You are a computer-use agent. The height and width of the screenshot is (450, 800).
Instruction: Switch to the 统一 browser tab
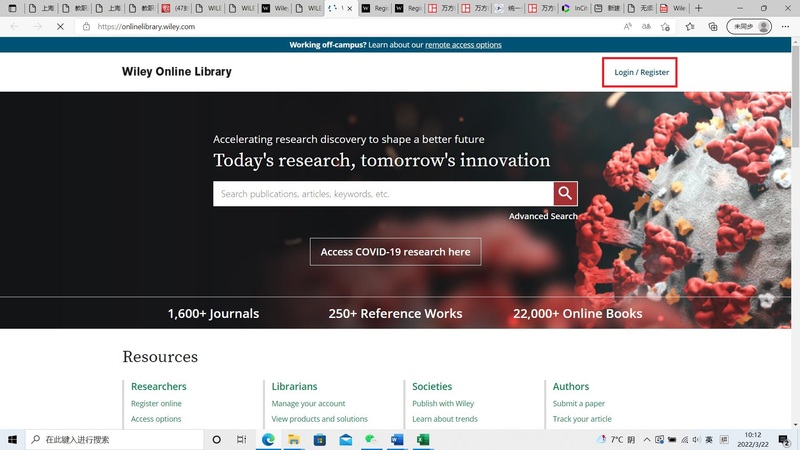[508, 8]
